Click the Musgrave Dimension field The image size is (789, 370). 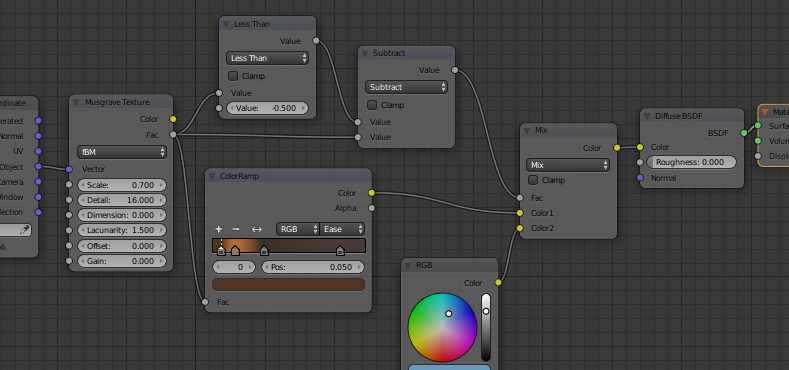121,215
